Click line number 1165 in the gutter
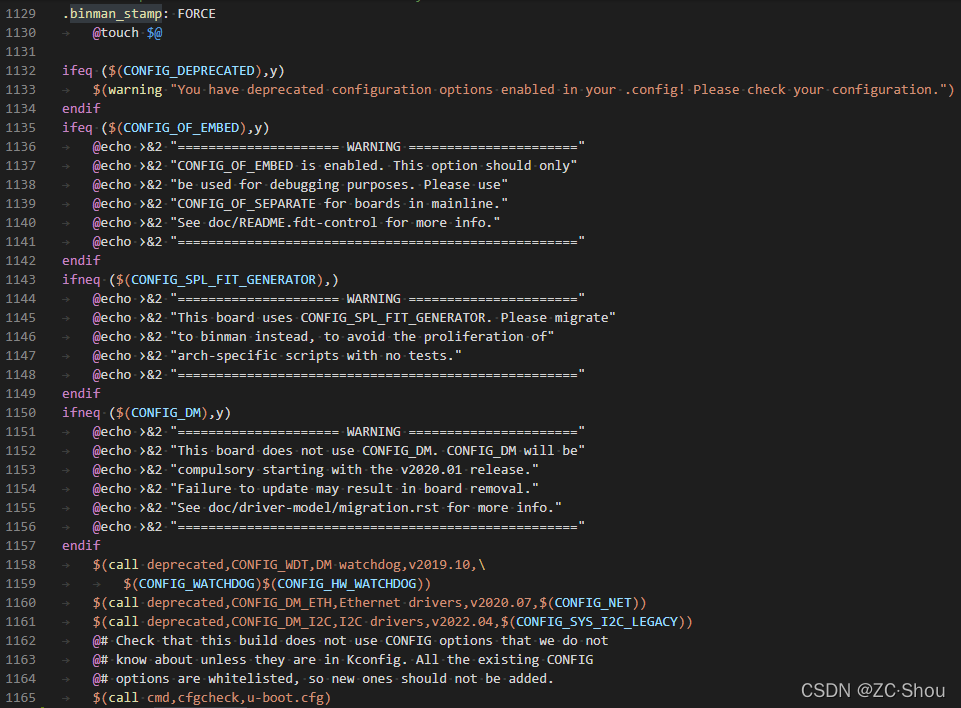The height and width of the screenshot is (708, 961). (20, 698)
